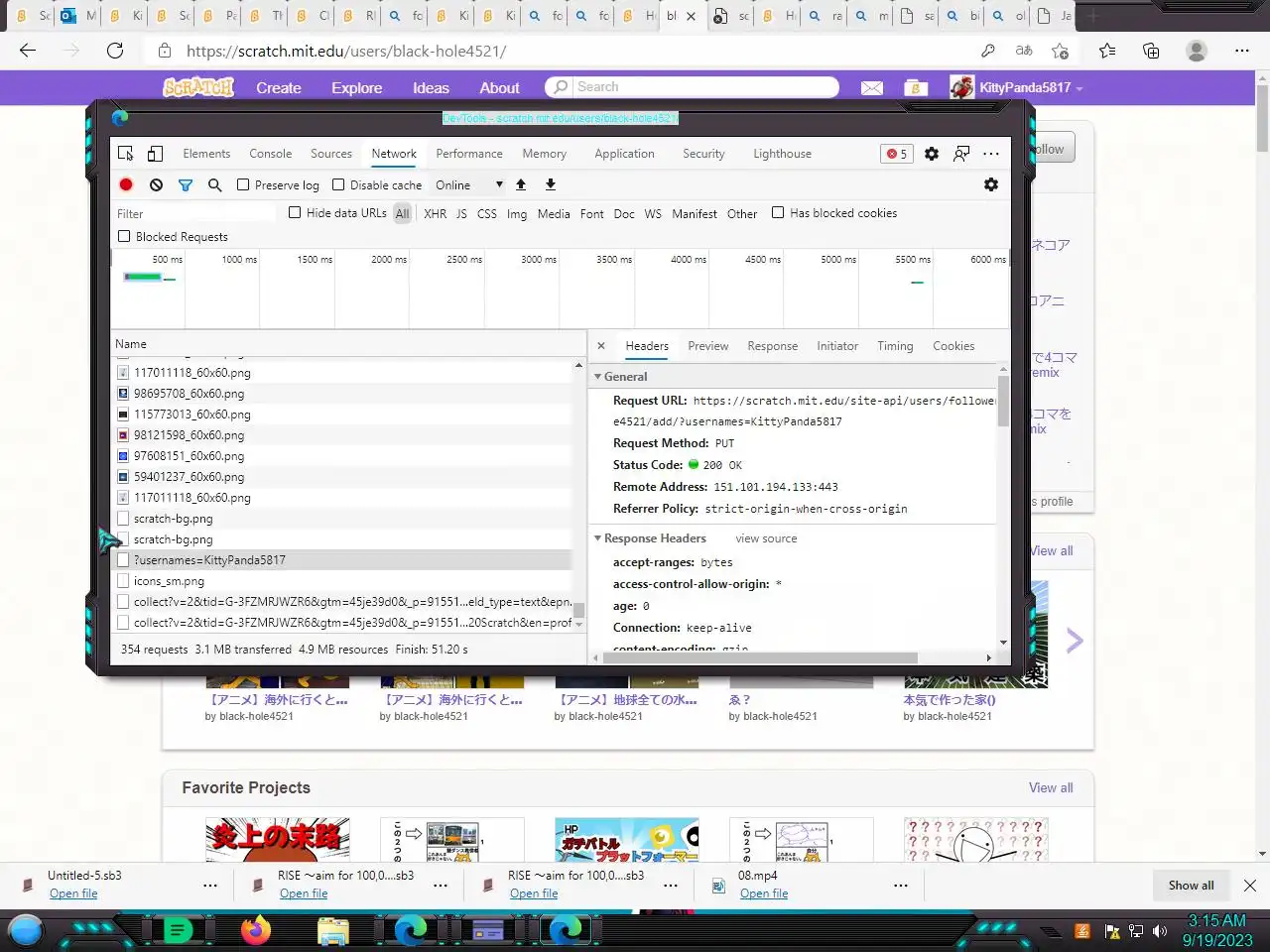Export HAR file with download arrow icon
This screenshot has height=952, width=1270.
pyautogui.click(x=551, y=184)
